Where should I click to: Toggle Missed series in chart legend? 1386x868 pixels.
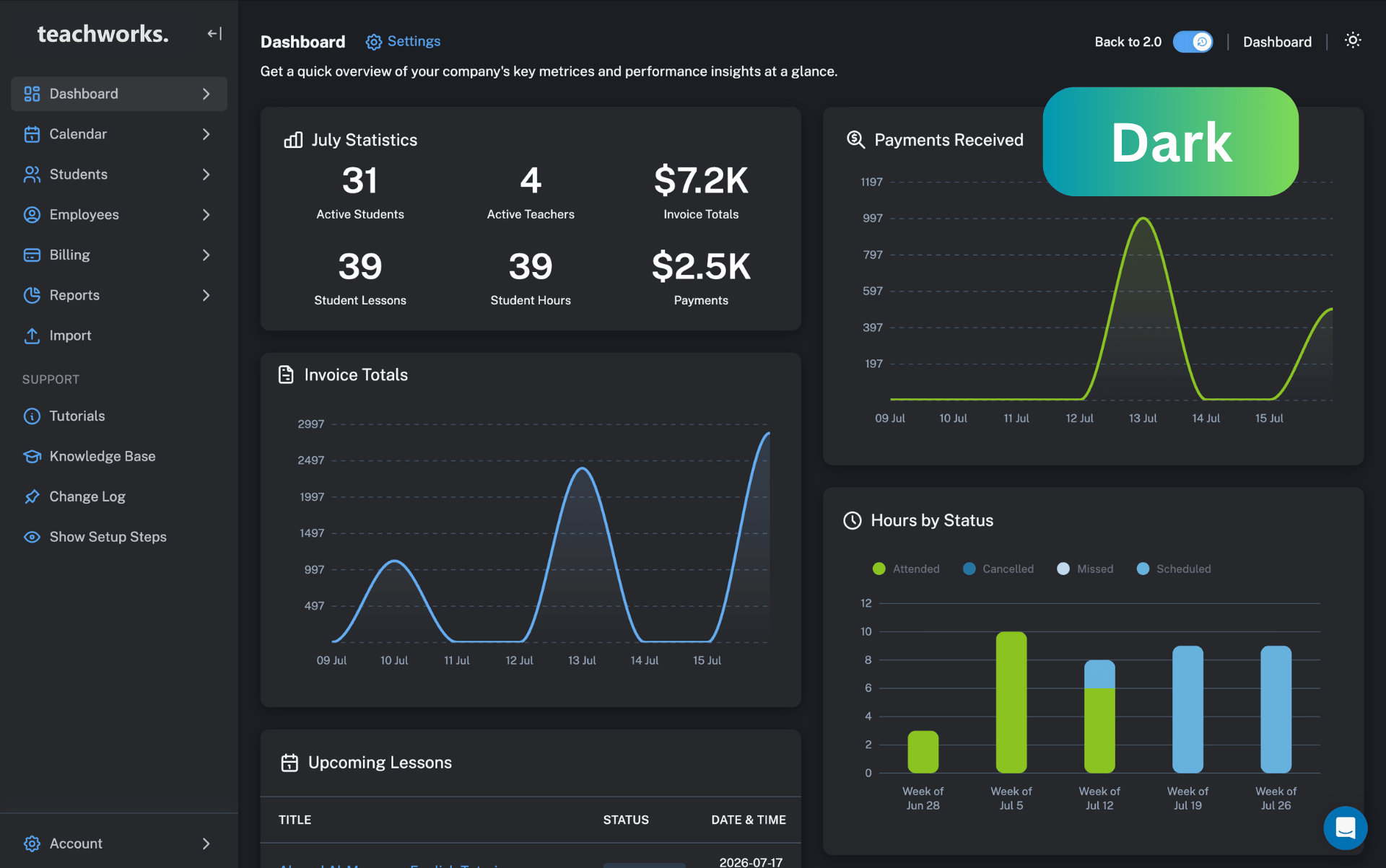click(1085, 569)
